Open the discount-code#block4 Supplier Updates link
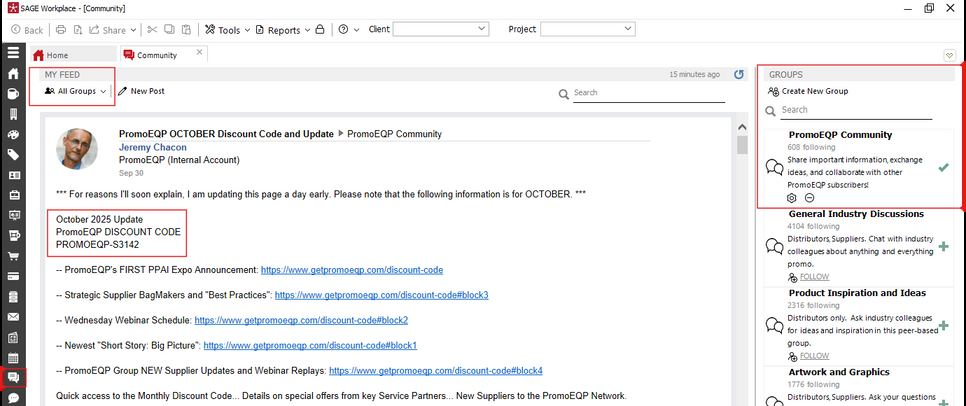Image resolution: width=966 pixels, height=406 pixels. pyautogui.click(x=436, y=371)
